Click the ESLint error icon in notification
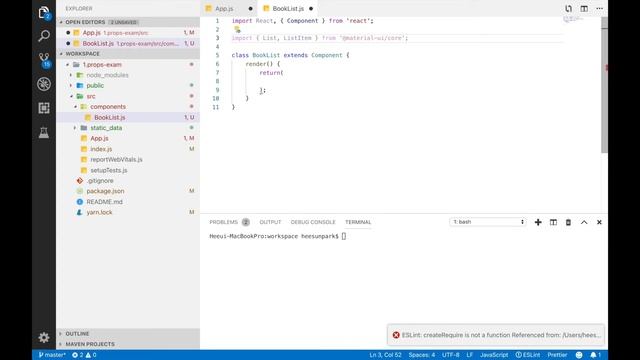640x360 pixels. (396, 335)
